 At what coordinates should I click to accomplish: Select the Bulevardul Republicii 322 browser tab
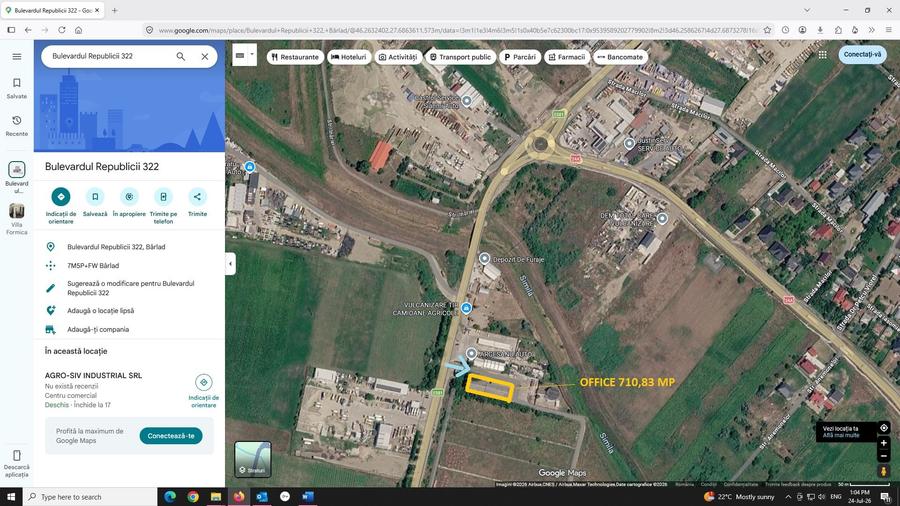(52, 10)
